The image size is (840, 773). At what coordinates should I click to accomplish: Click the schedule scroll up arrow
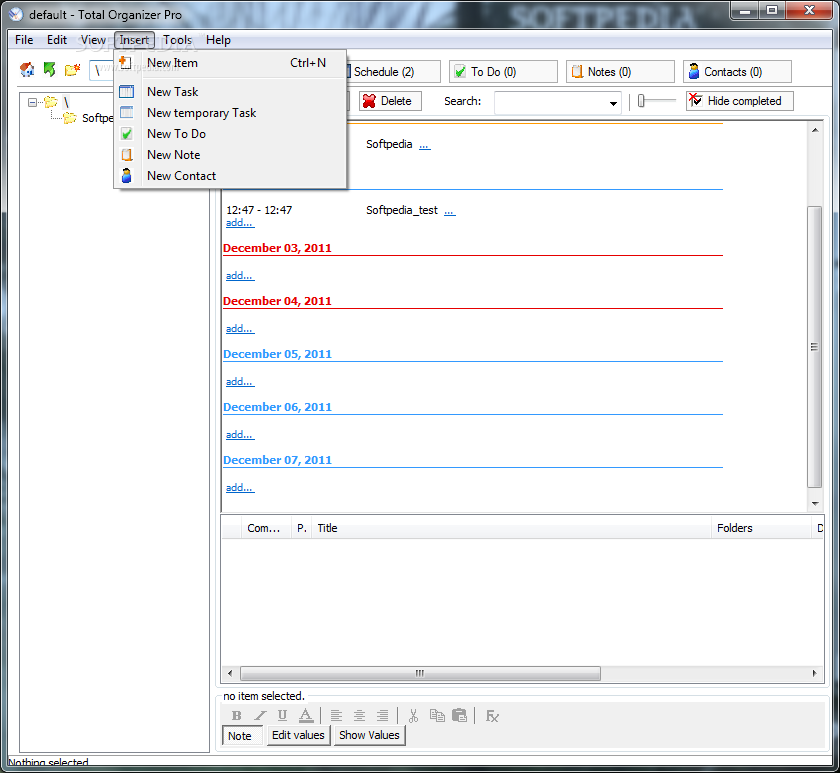point(815,130)
